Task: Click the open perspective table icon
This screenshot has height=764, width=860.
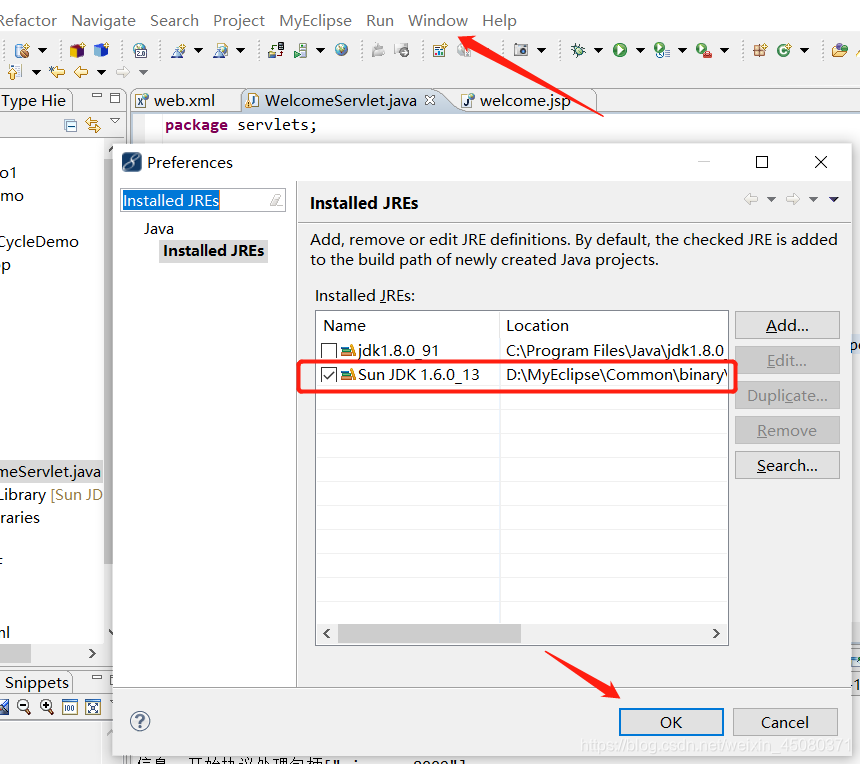Action: [439, 50]
